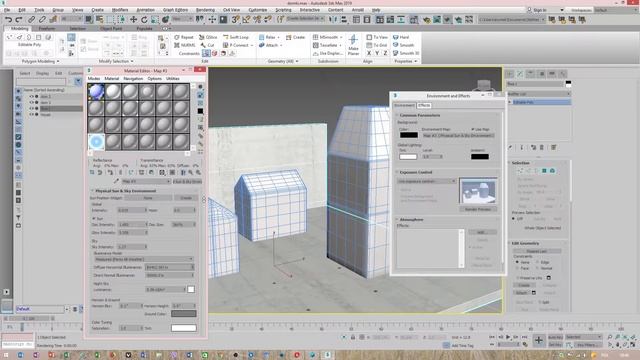The width and height of the screenshot is (640, 360).
Task: Switch to Effects tab in Environment dialog
Action: 424,105
